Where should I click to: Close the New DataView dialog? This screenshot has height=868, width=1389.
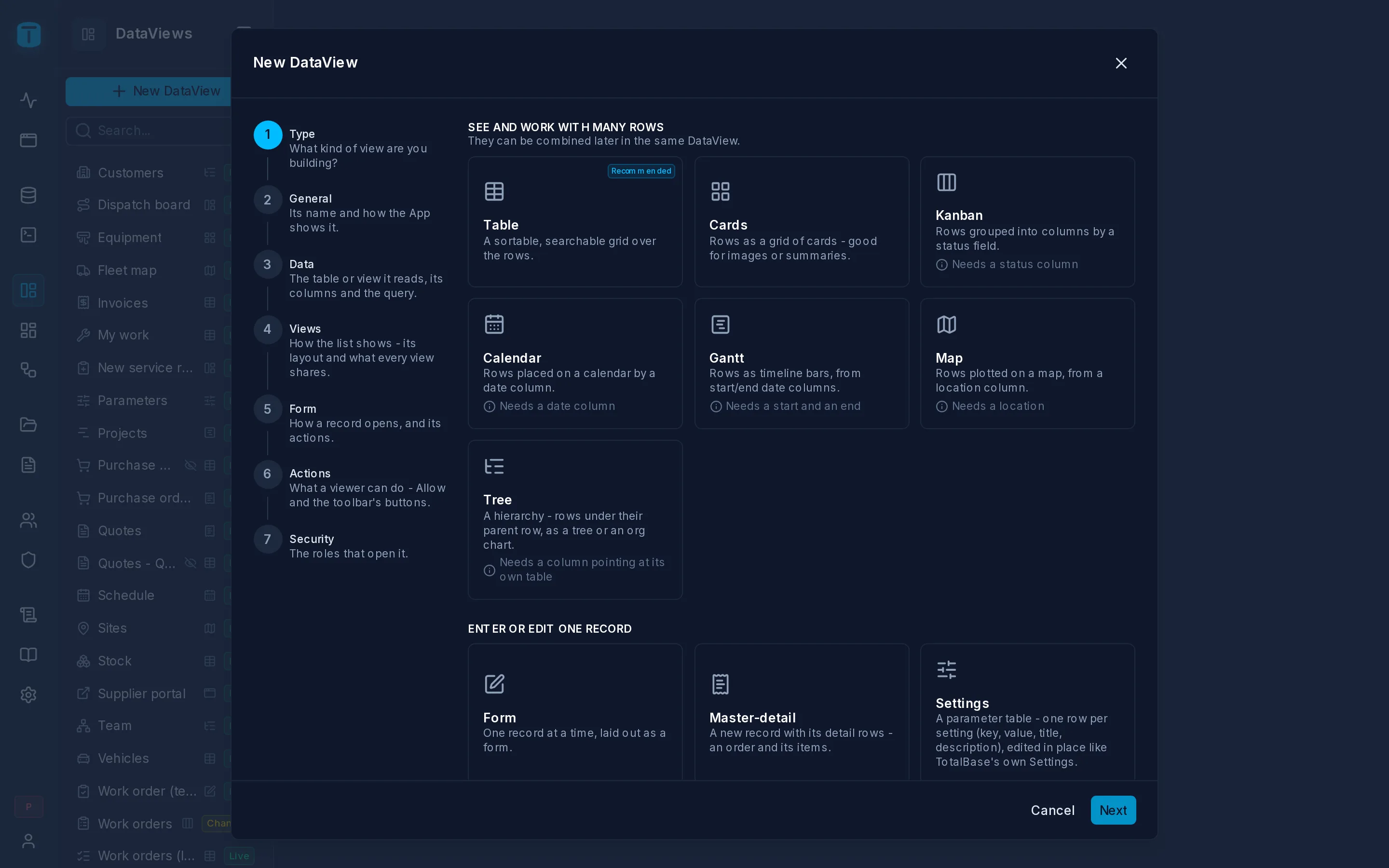point(1121,63)
